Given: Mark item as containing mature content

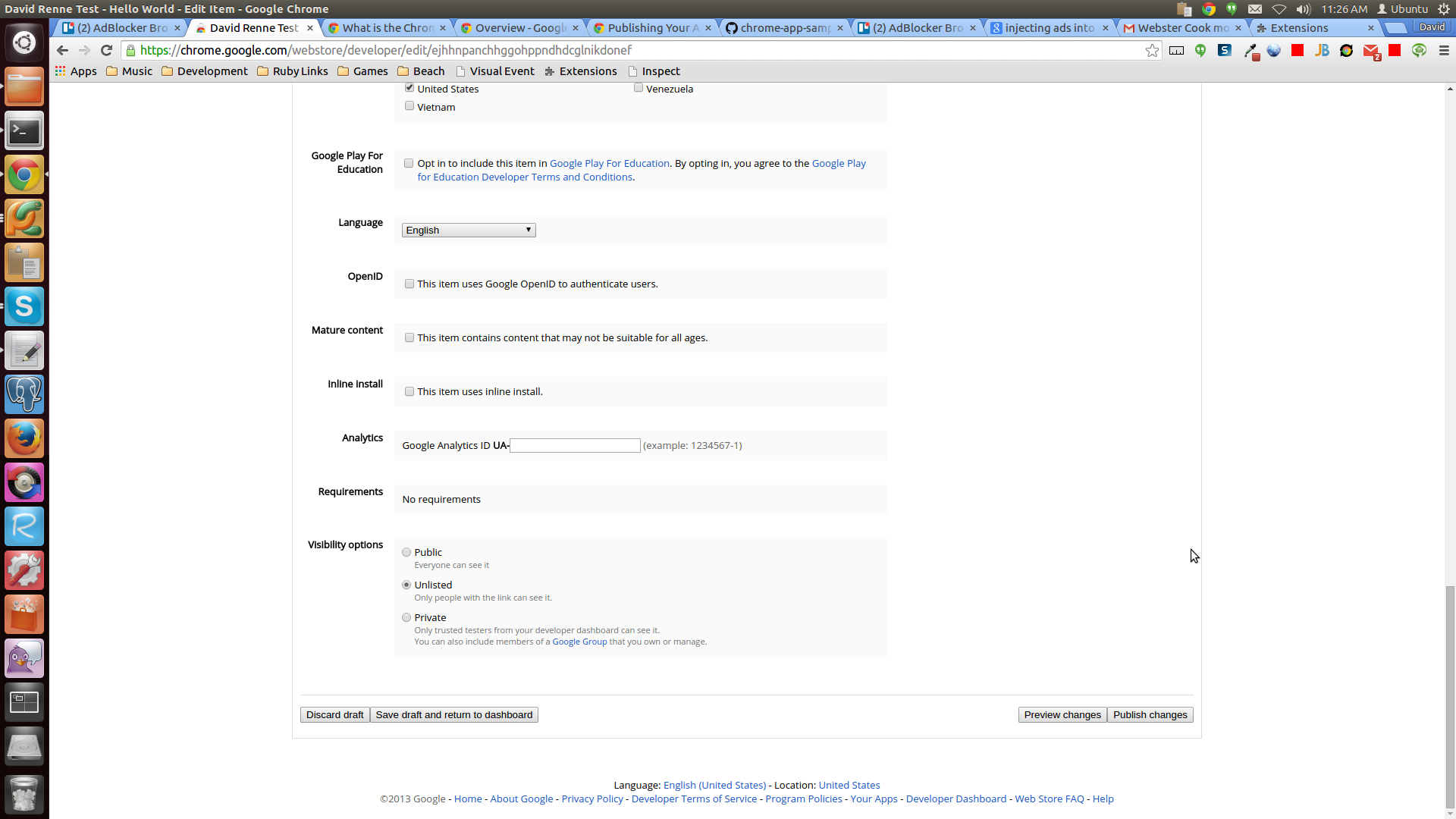Looking at the screenshot, I should [409, 337].
